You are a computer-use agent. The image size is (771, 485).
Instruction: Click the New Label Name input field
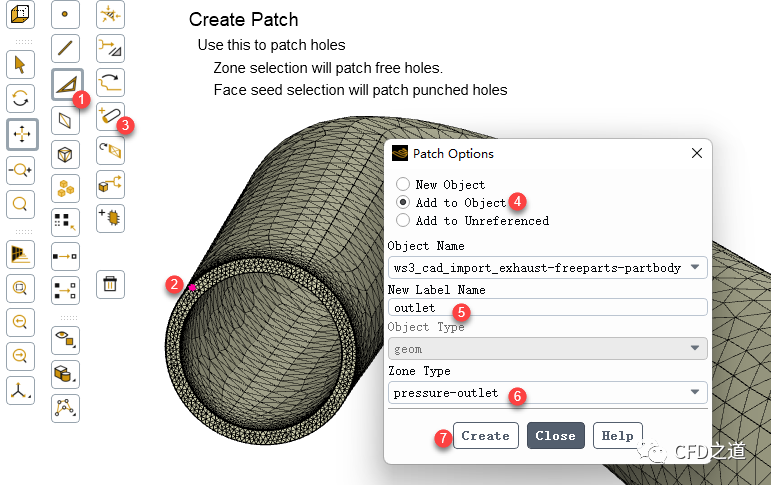coord(547,308)
